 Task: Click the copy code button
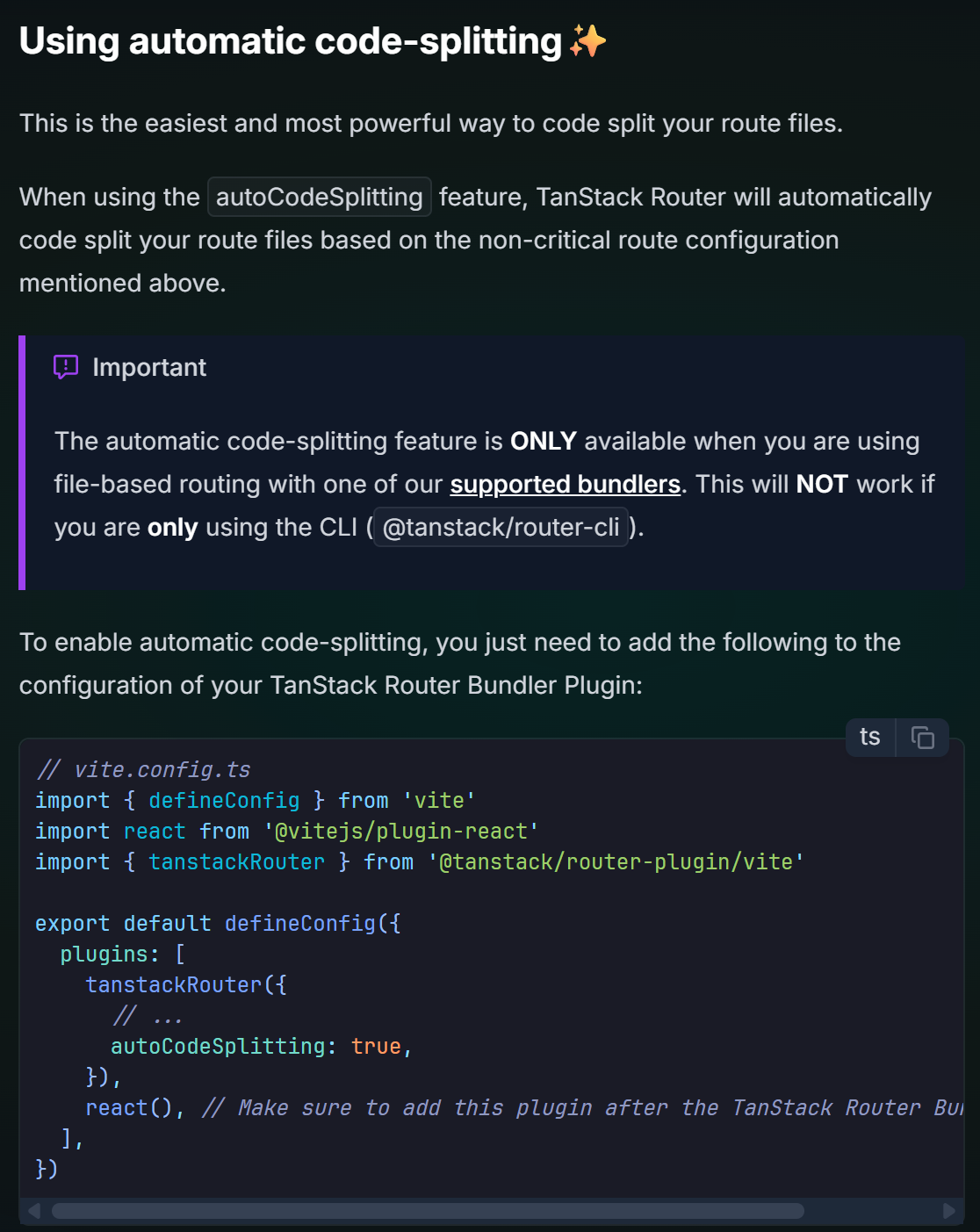tap(922, 738)
